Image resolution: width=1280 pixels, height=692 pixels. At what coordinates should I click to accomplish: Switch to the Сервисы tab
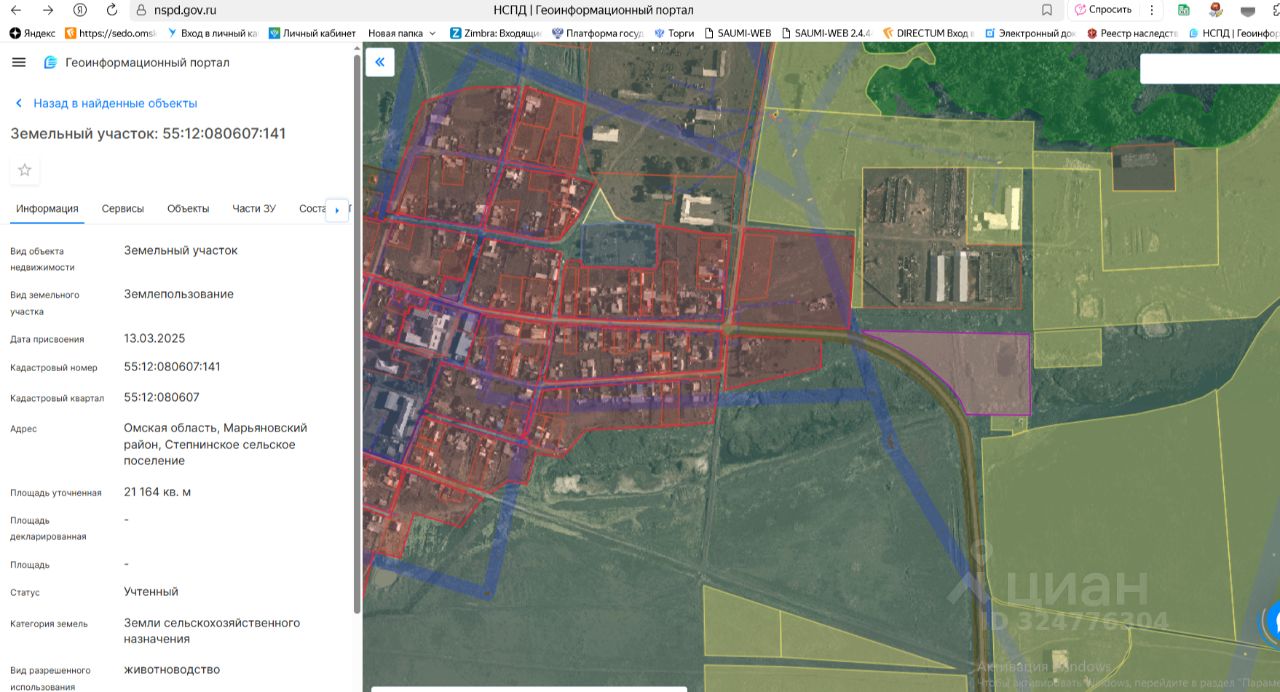point(122,209)
